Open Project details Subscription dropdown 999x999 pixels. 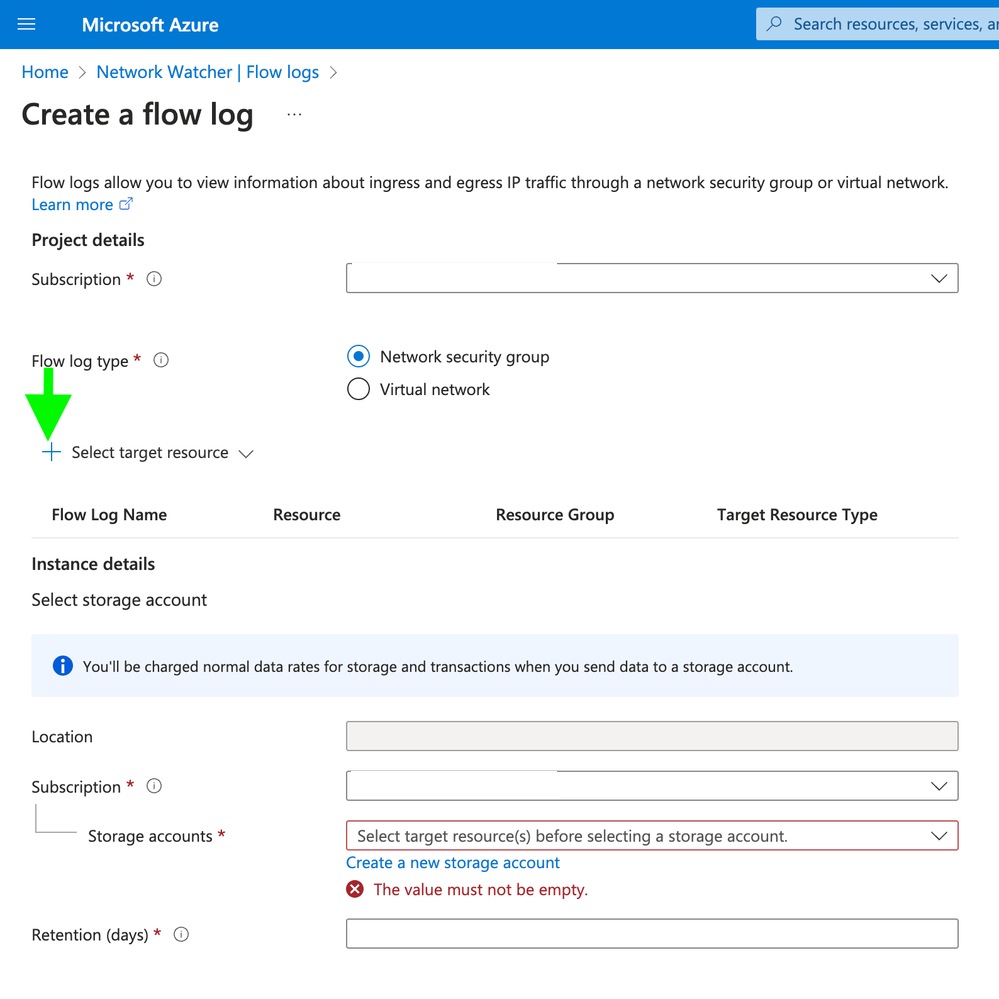652,278
